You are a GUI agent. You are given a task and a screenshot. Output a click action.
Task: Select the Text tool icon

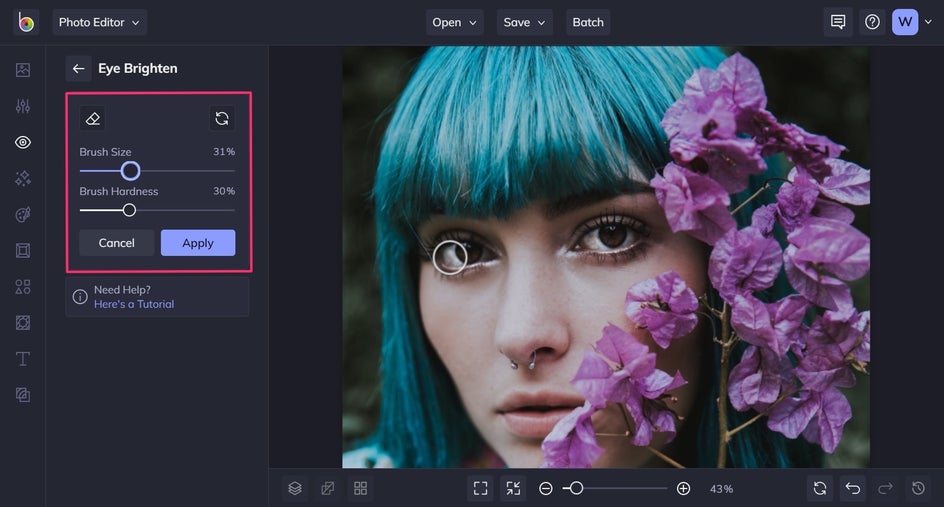pos(23,359)
